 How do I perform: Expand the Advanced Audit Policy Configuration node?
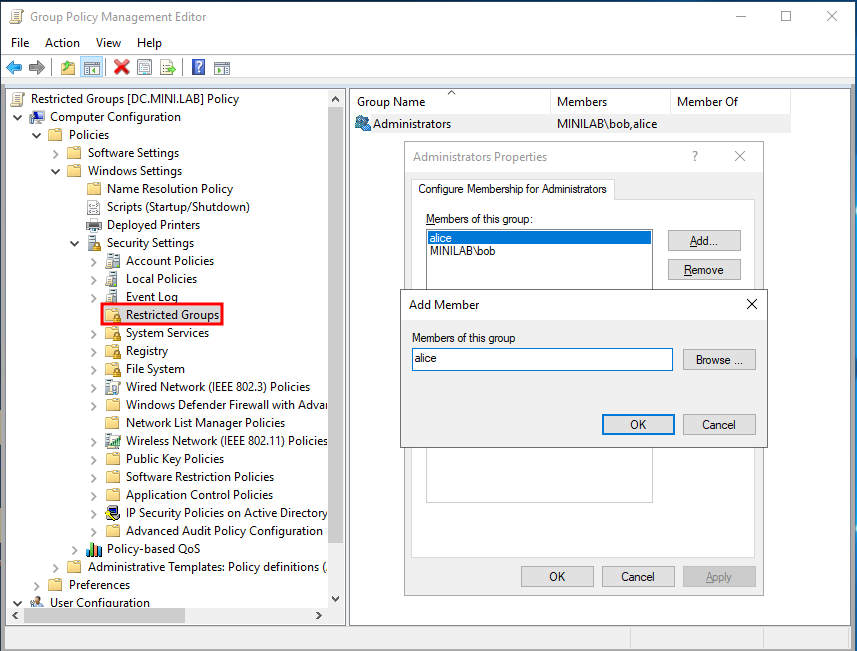(x=93, y=532)
